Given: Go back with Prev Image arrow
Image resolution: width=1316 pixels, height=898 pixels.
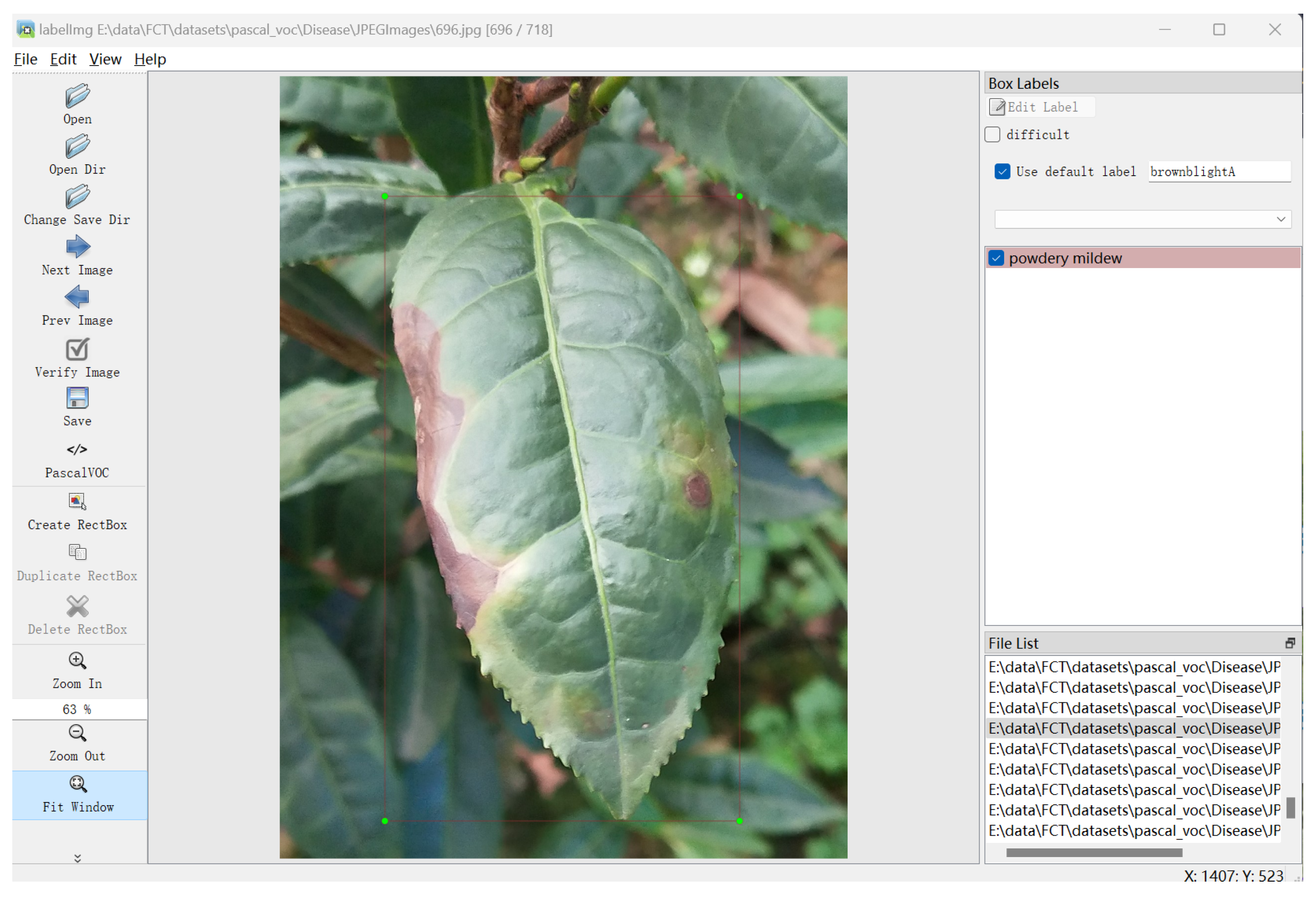Looking at the screenshot, I should (77, 297).
